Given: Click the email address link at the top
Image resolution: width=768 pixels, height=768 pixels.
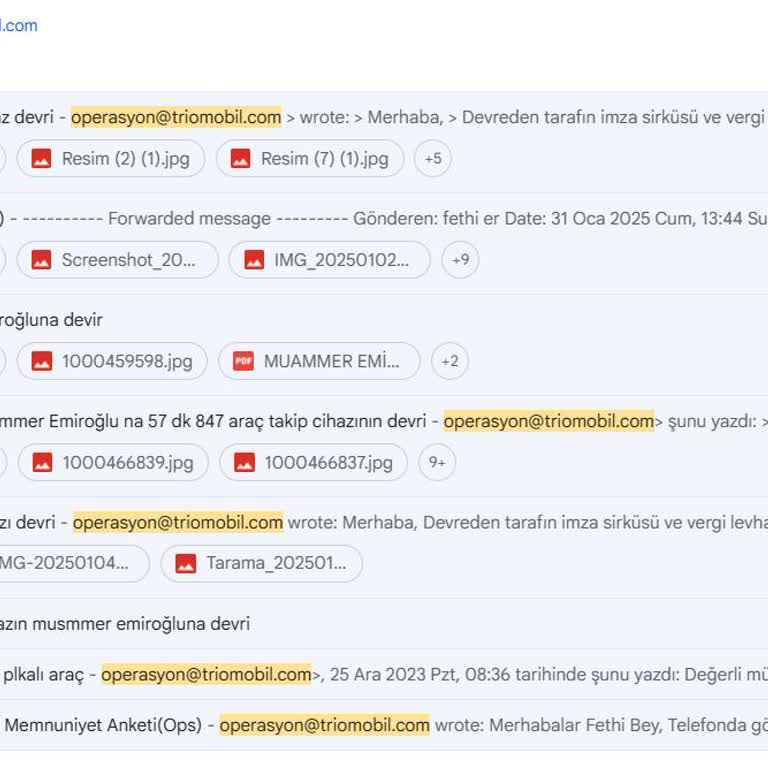Looking at the screenshot, I should pos(18,26).
